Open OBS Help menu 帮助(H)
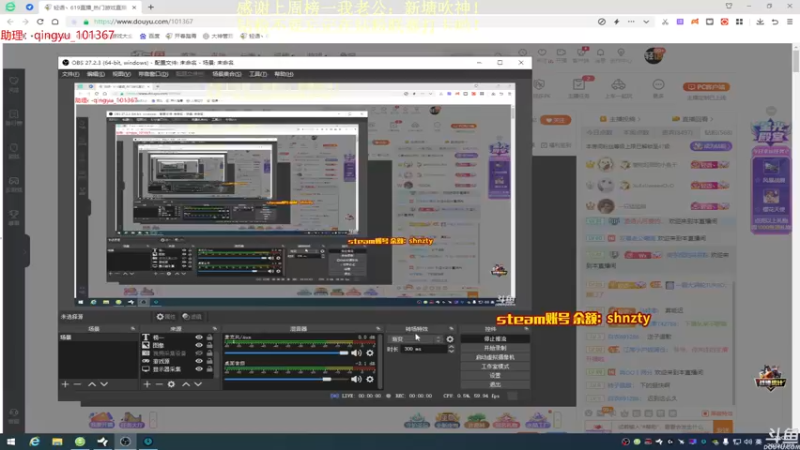The image size is (800, 450). [x=284, y=74]
